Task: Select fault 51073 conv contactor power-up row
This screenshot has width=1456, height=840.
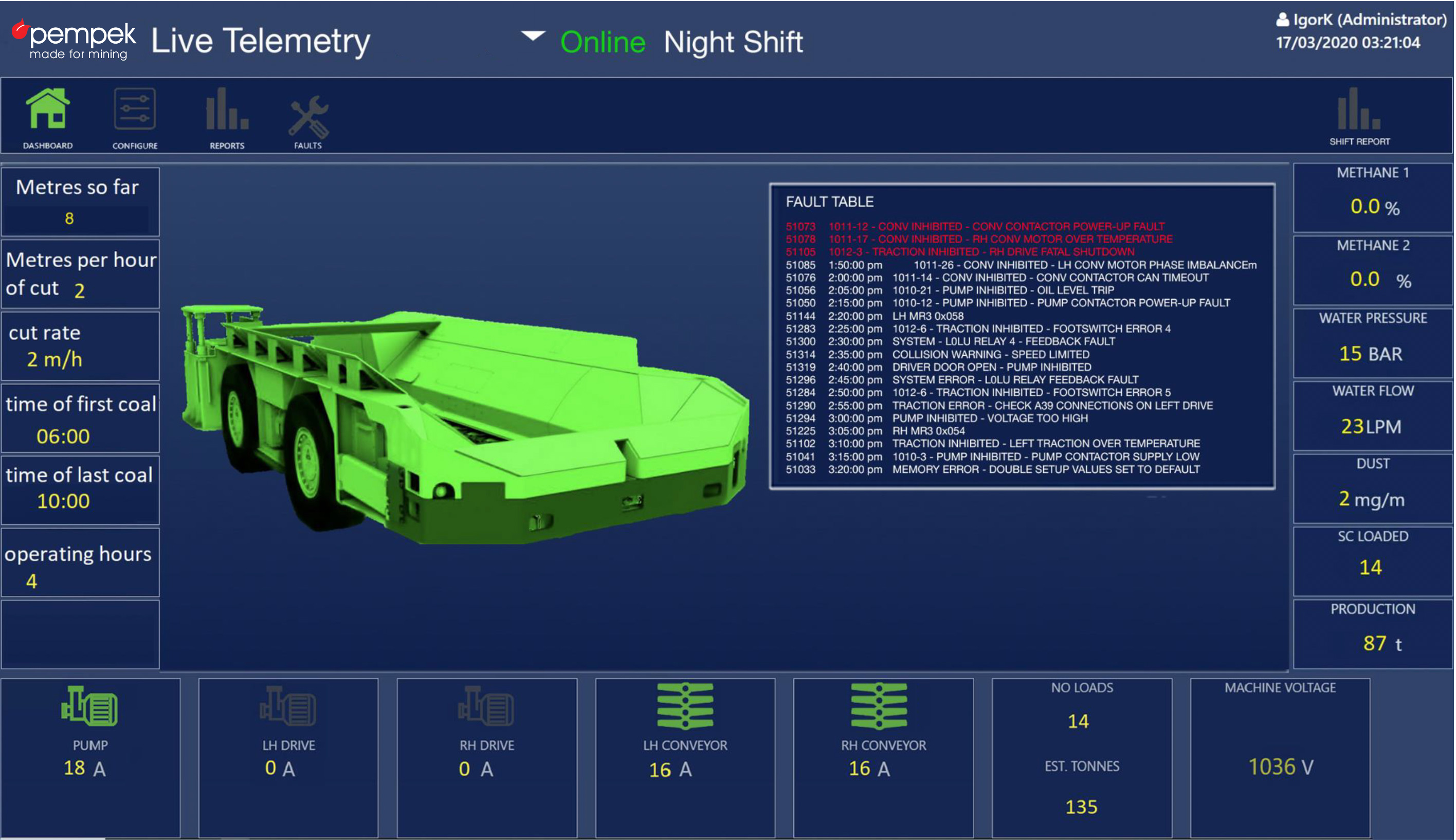Action: (x=975, y=226)
